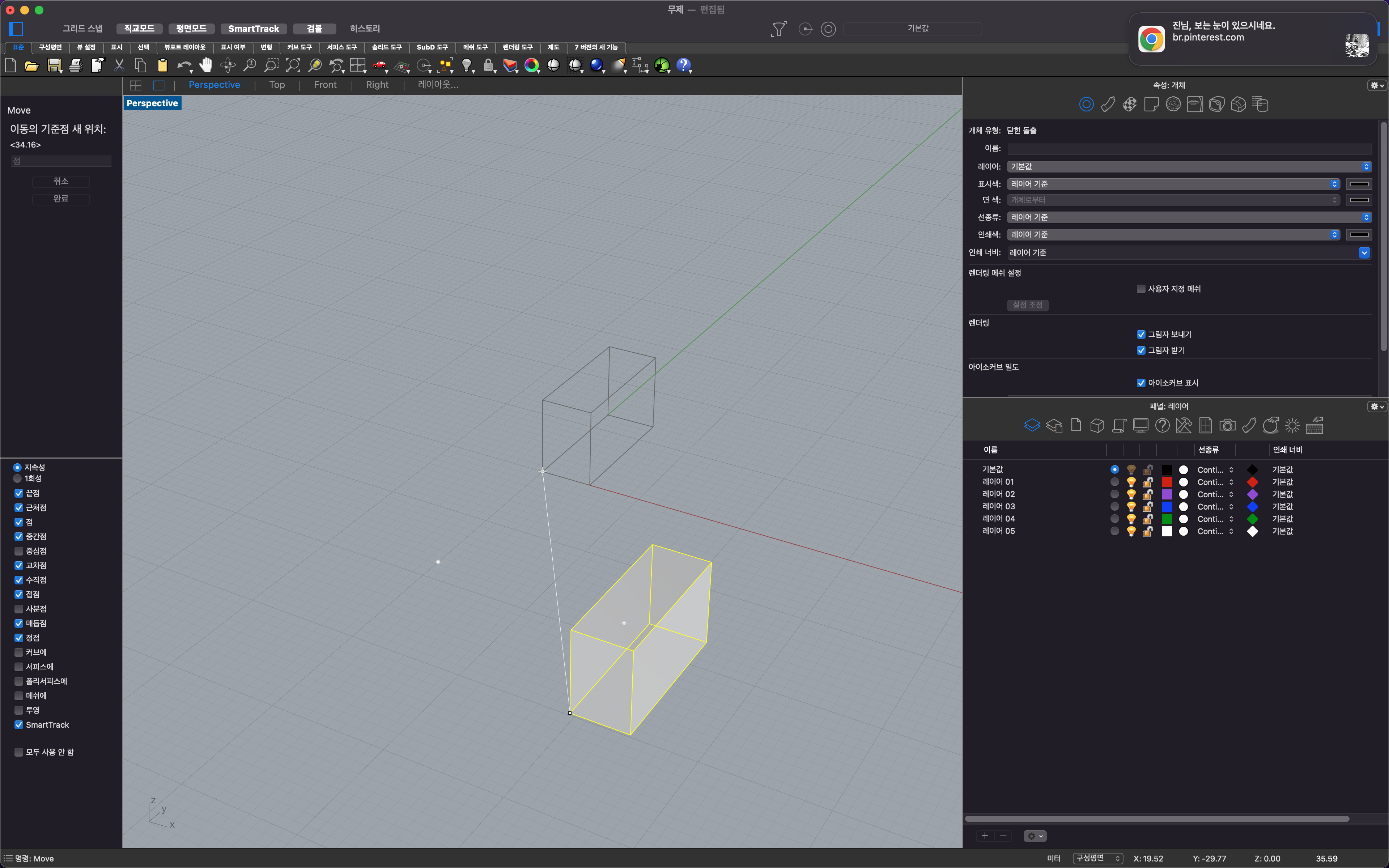
Task: Click the Undo arrow icon
Action: 184,65
